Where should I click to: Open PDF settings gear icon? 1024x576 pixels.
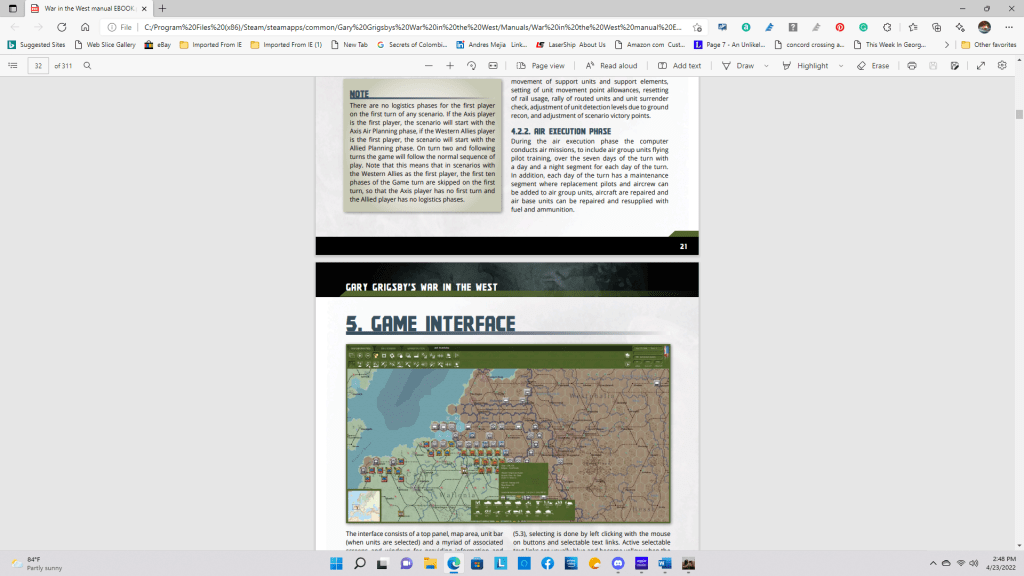(1002, 65)
